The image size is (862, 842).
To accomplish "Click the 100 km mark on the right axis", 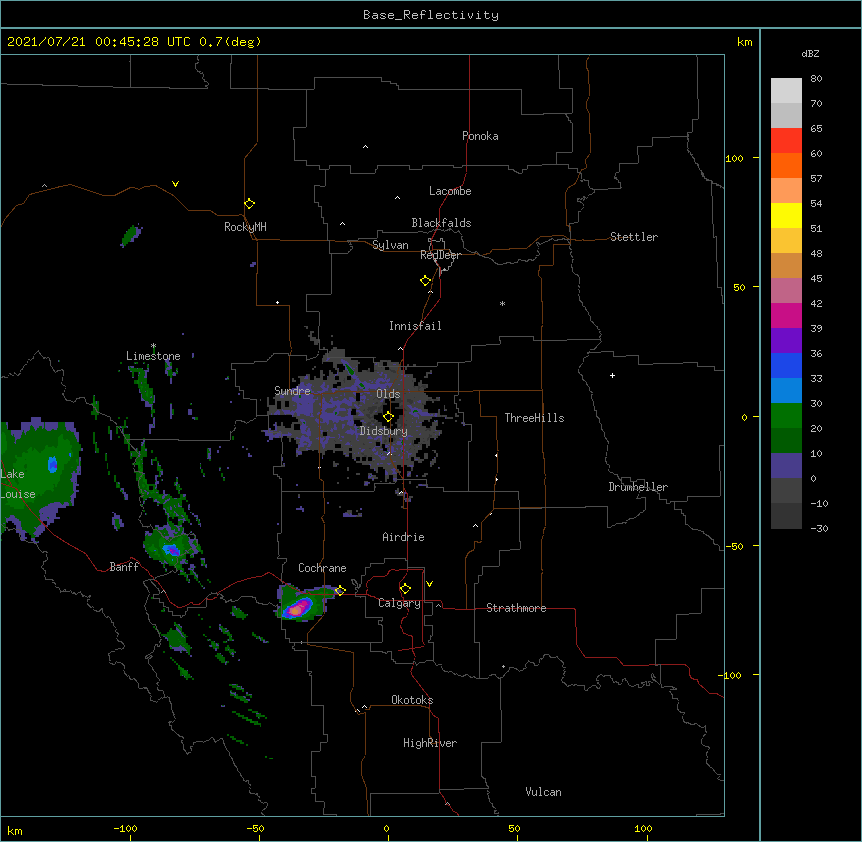I will [x=734, y=159].
